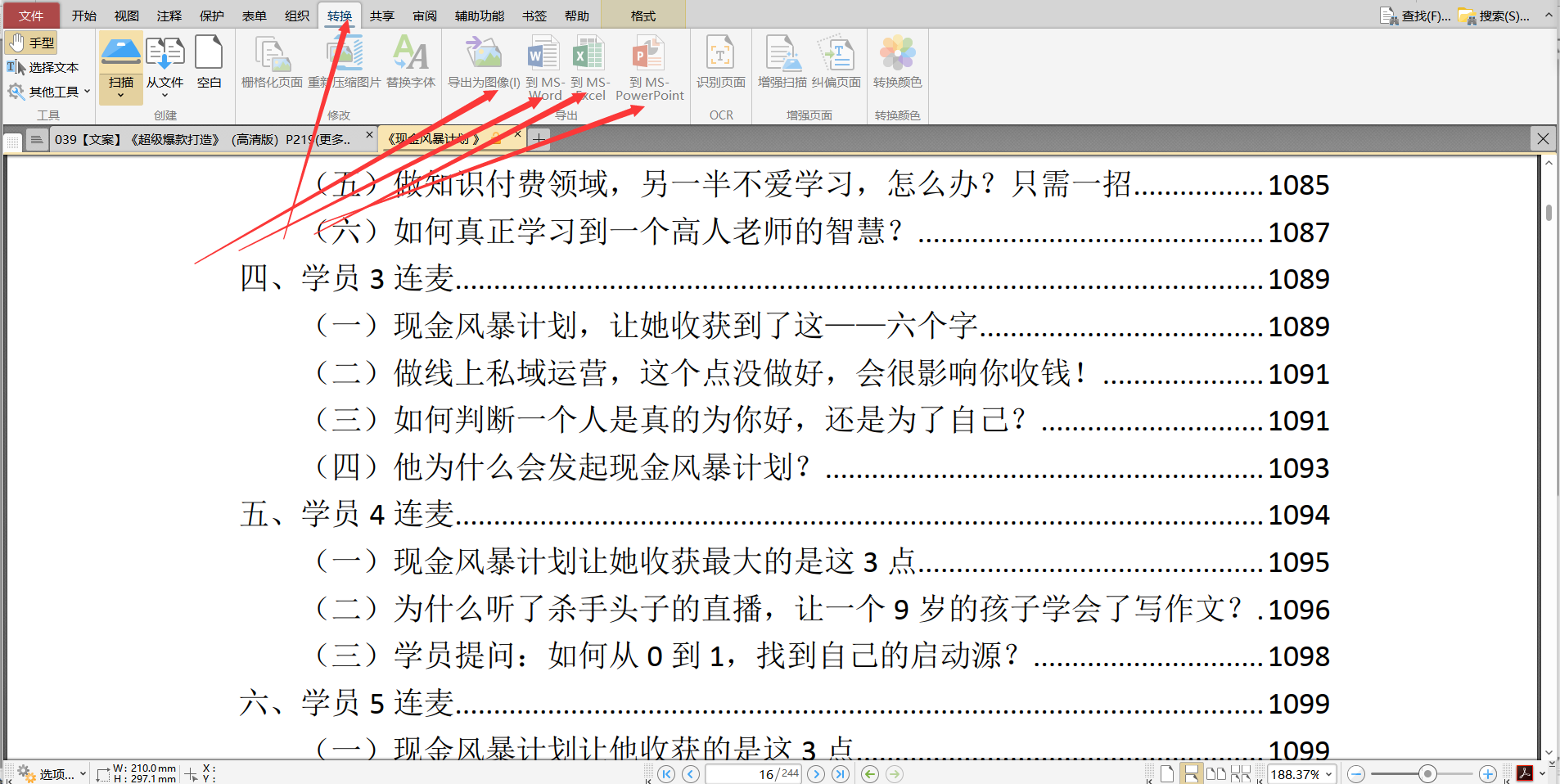The height and width of the screenshot is (784, 1560).
Task: Export 到 MS-PowerPoint
Action: pos(650,69)
